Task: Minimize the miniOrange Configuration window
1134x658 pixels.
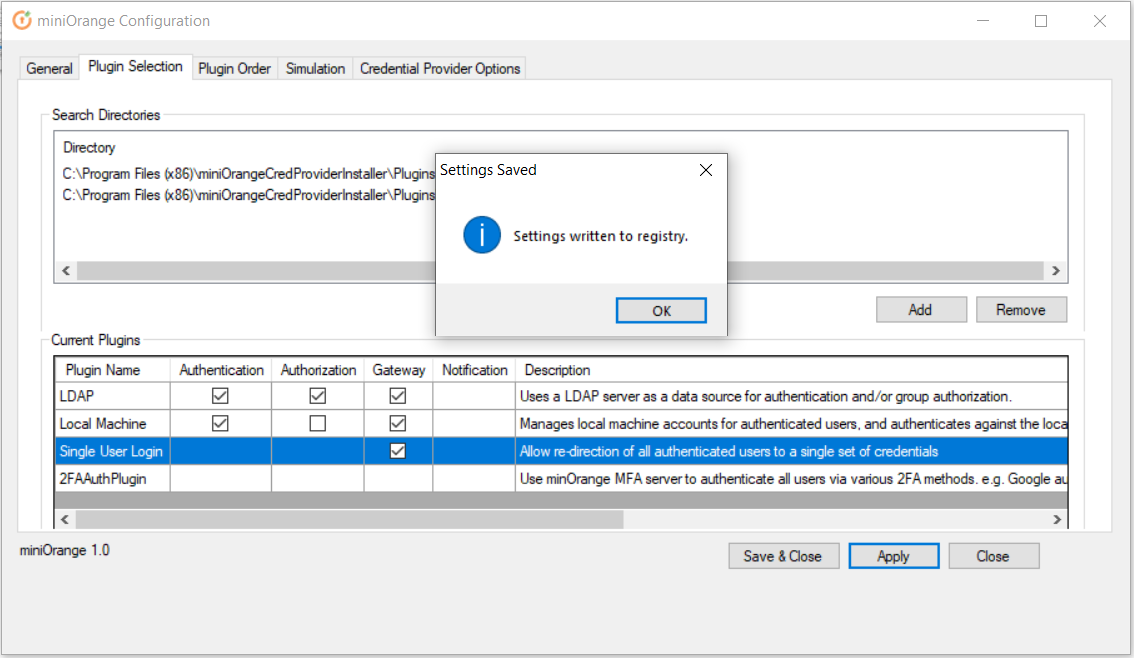Action: tap(983, 21)
